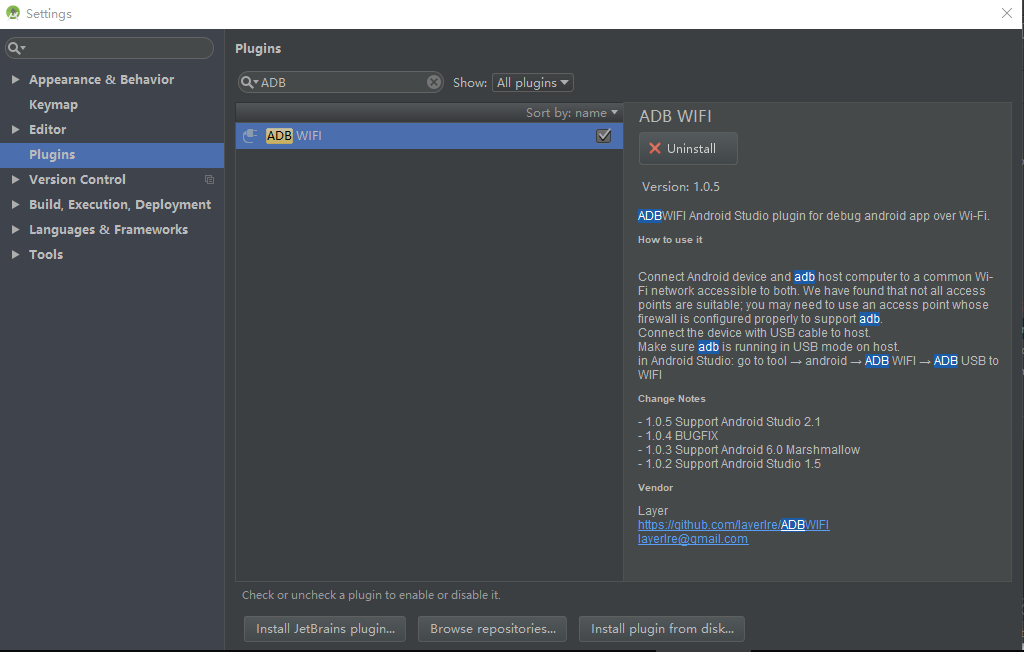Screen dimensions: 1024x652
Task: Click 'Check or uncheck a plugin' hint text
Action: pyautogui.click(x=371, y=595)
